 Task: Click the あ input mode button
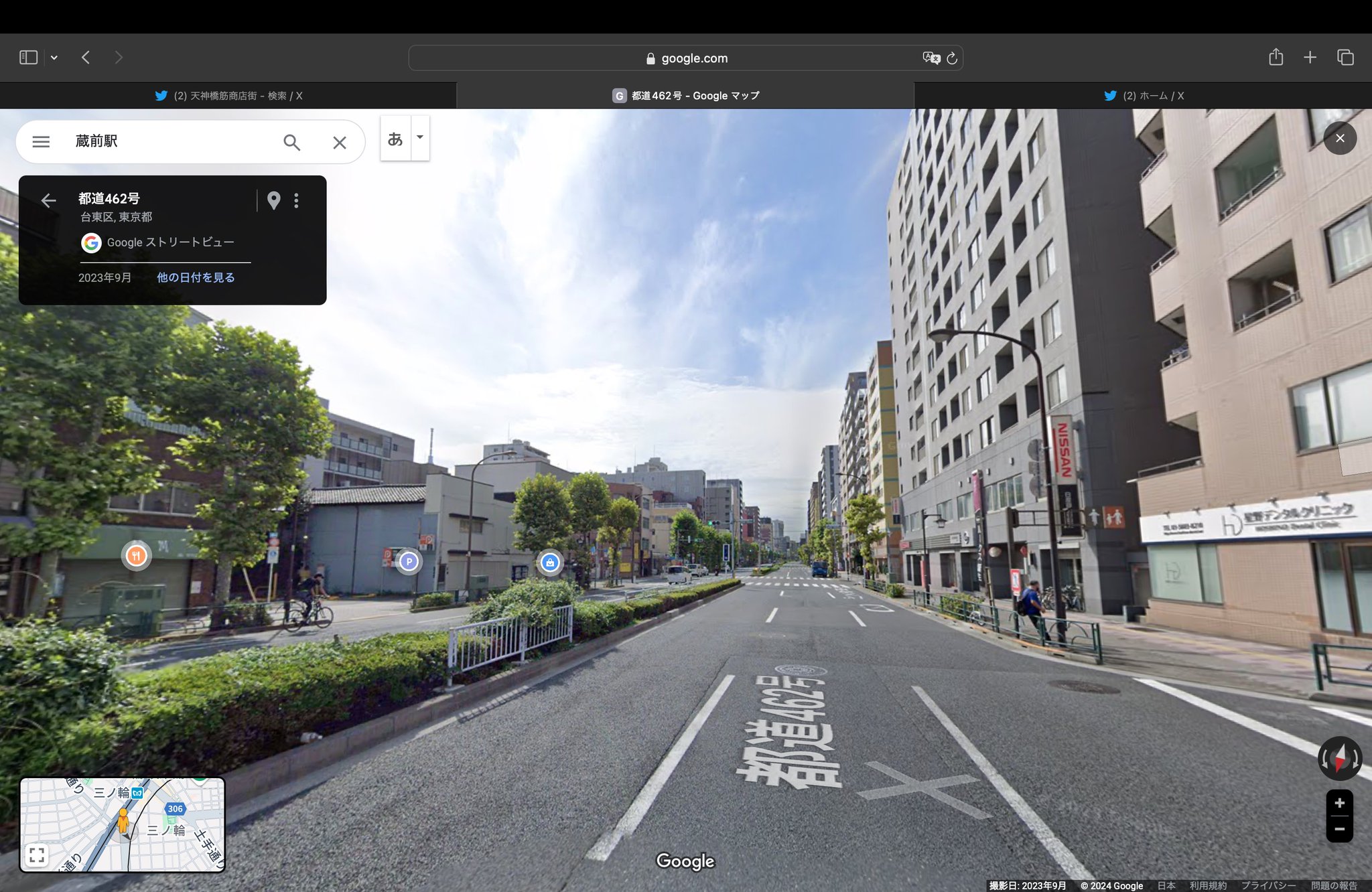tap(395, 139)
